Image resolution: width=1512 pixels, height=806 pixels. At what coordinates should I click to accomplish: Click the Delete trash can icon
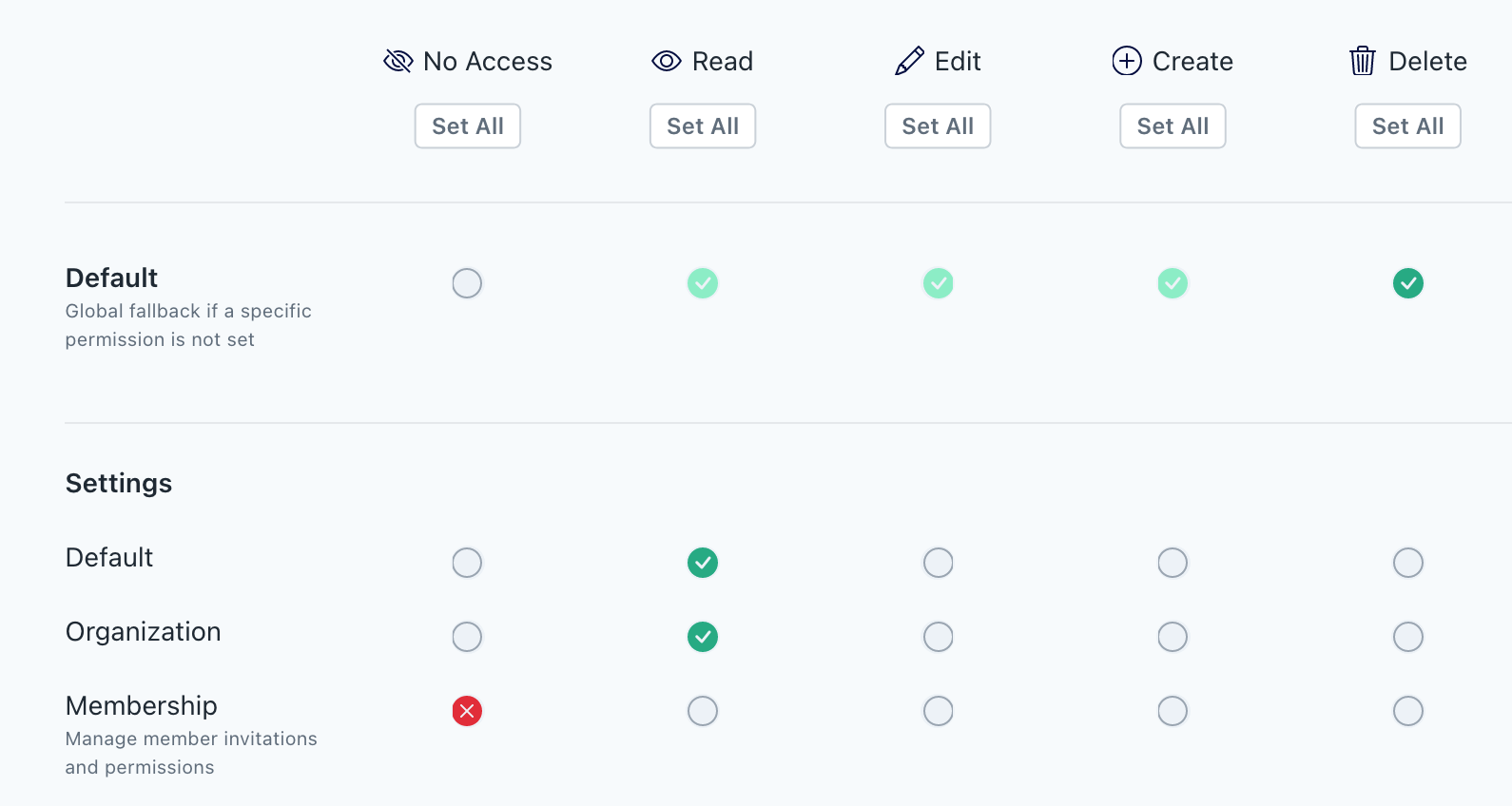click(x=1363, y=62)
